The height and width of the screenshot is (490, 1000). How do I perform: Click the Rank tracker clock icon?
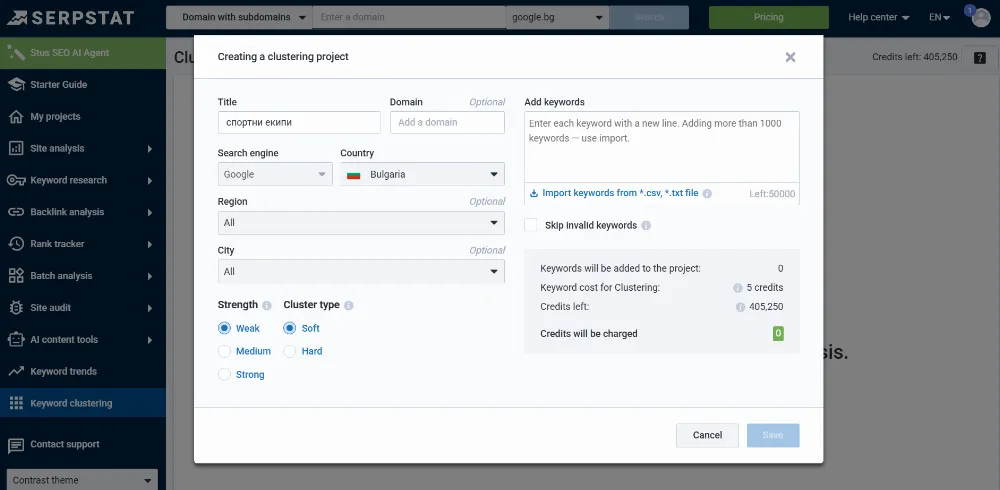tap(16, 244)
